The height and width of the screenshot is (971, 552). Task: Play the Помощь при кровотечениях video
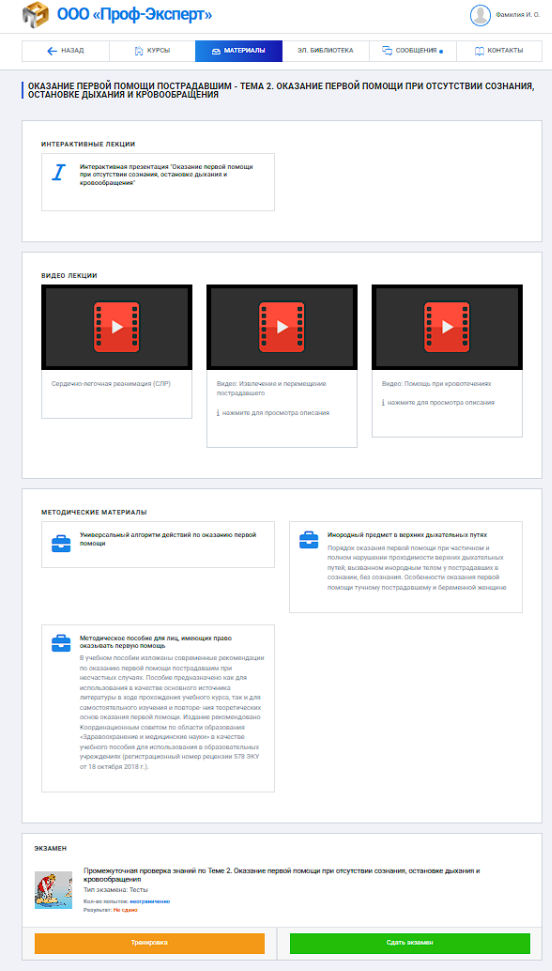447,327
